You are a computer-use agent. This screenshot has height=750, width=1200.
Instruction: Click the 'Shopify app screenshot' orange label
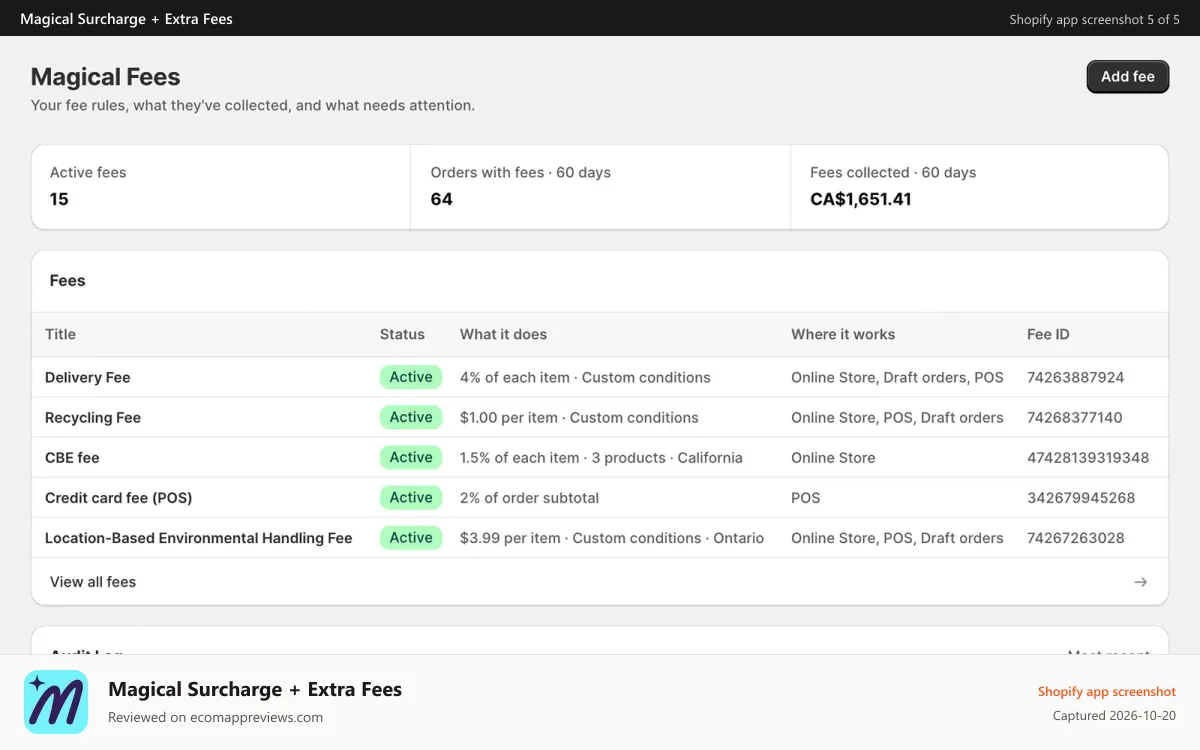tap(1107, 692)
